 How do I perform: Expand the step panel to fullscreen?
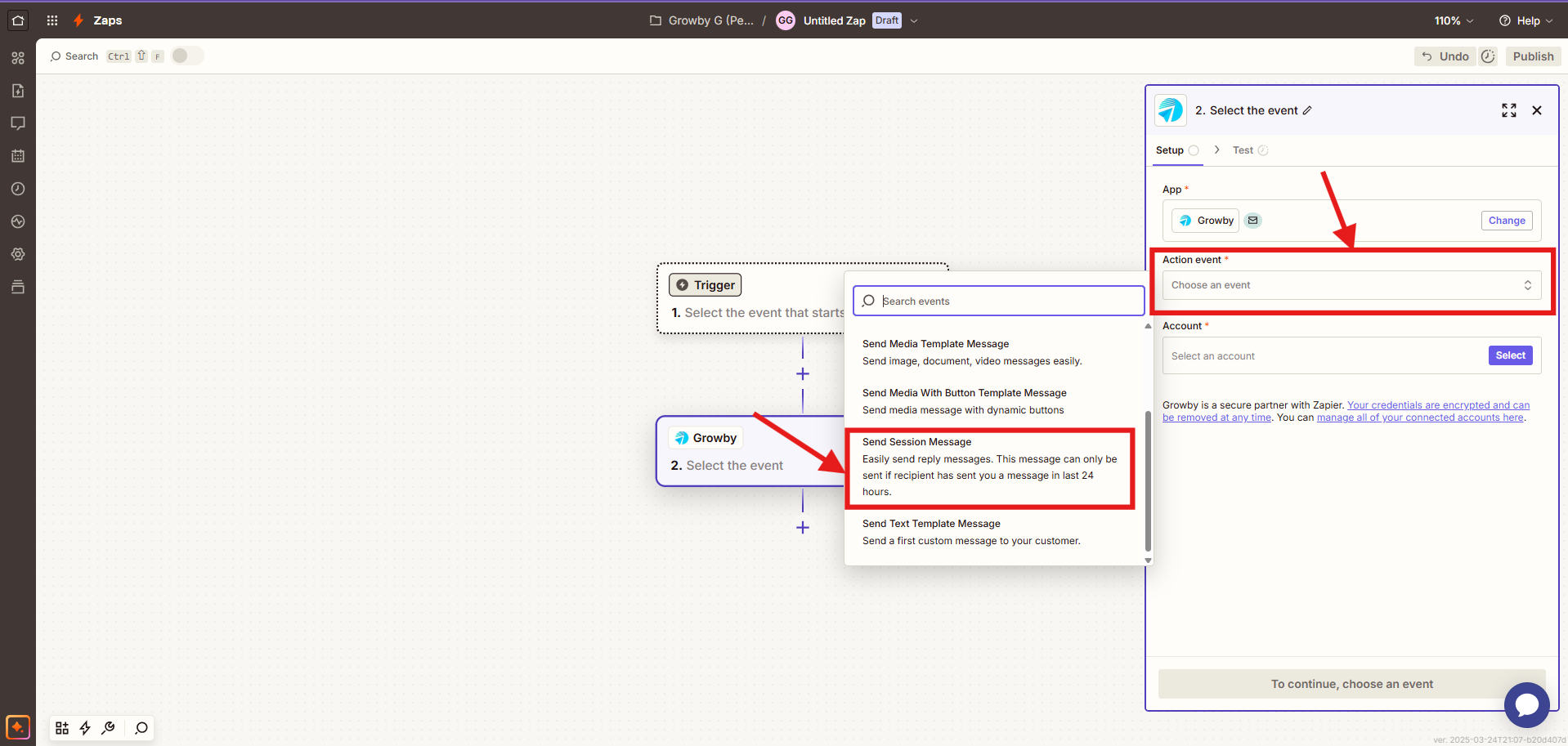pyautogui.click(x=1509, y=110)
